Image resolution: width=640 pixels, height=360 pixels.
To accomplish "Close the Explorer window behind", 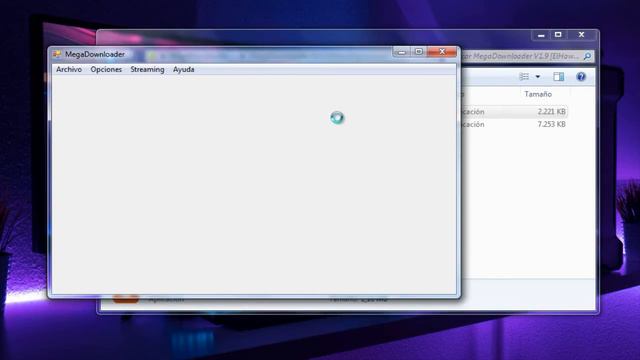I will click(x=582, y=35).
